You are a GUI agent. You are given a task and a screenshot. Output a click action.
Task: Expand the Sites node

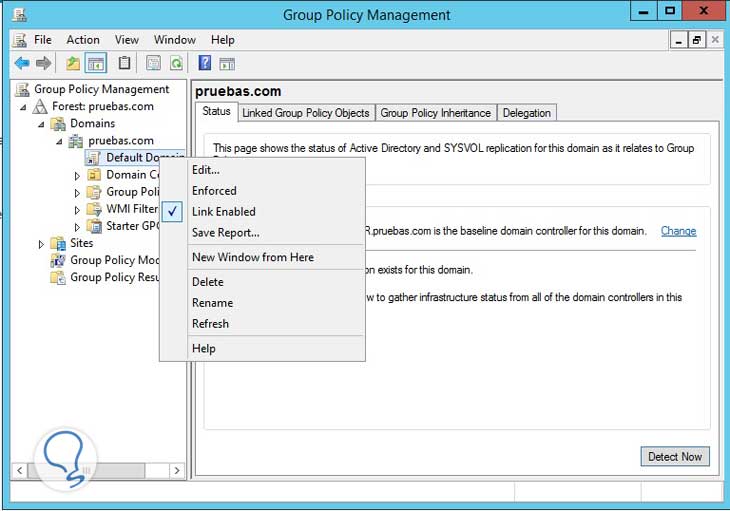click(41, 244)
